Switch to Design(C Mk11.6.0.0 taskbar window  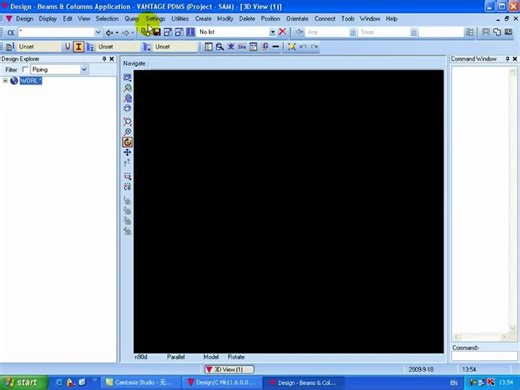point(221,383)
